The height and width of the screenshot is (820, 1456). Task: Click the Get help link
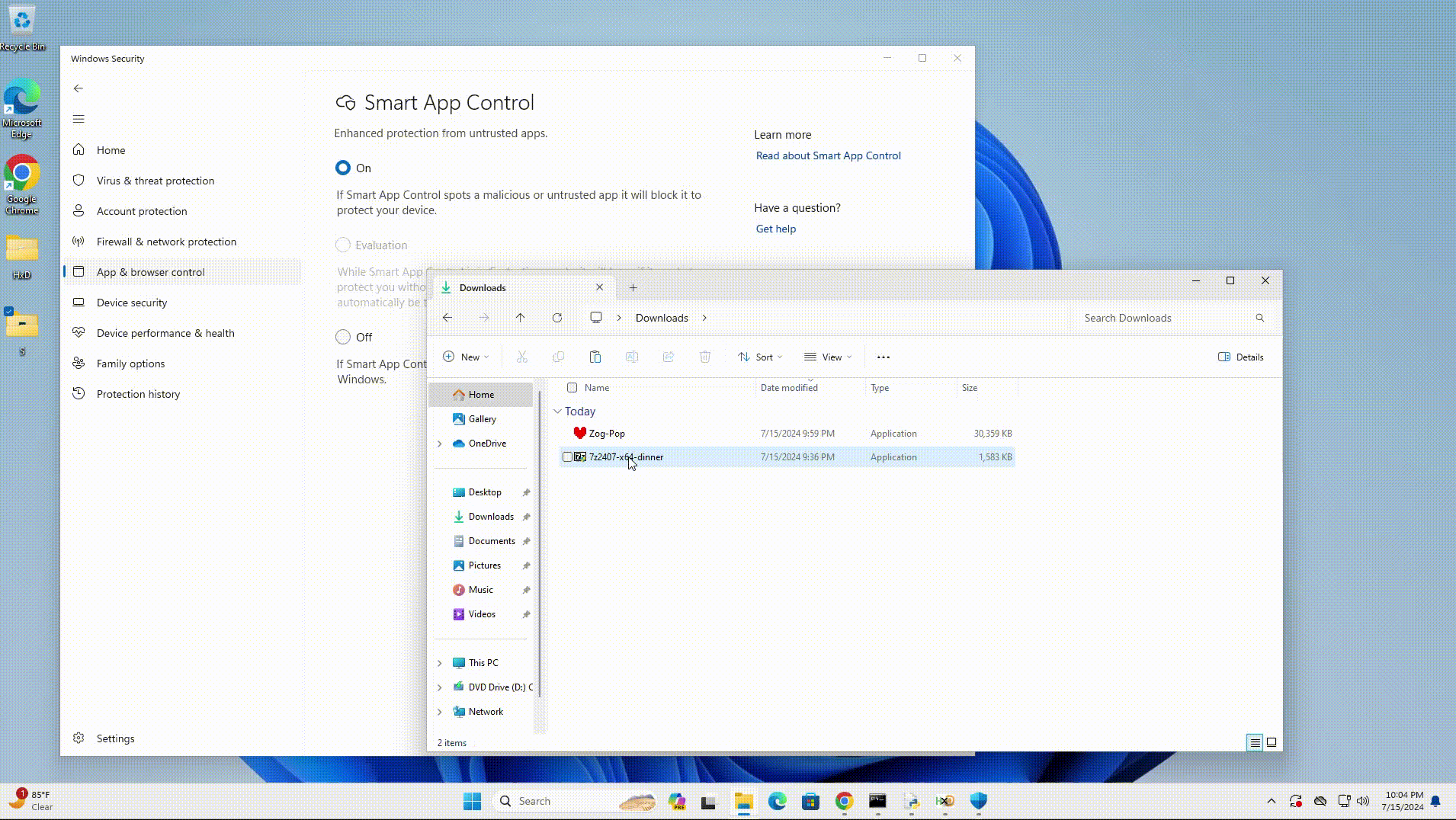tap(775, 229)
